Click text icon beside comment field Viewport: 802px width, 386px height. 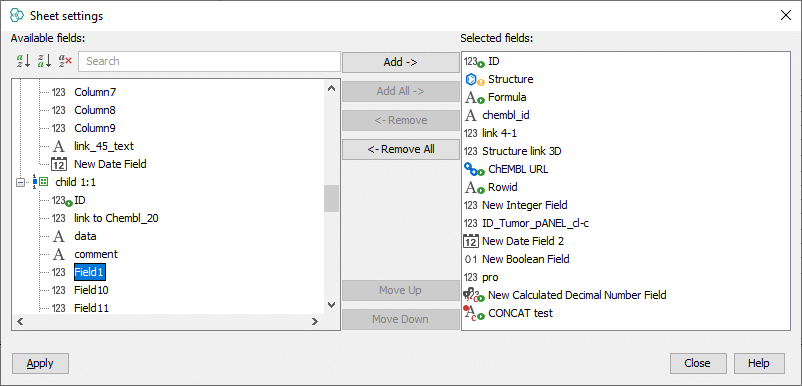tap(59, 255)
